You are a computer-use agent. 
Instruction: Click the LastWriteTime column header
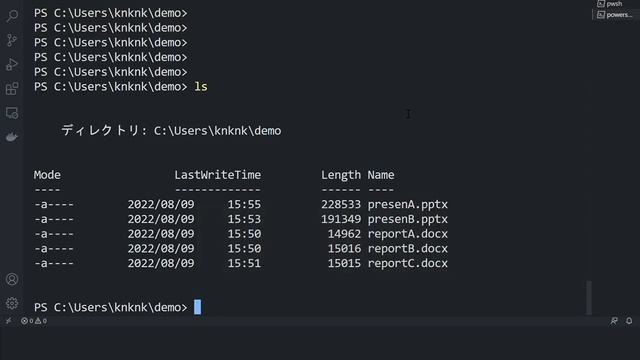point(218,175)
